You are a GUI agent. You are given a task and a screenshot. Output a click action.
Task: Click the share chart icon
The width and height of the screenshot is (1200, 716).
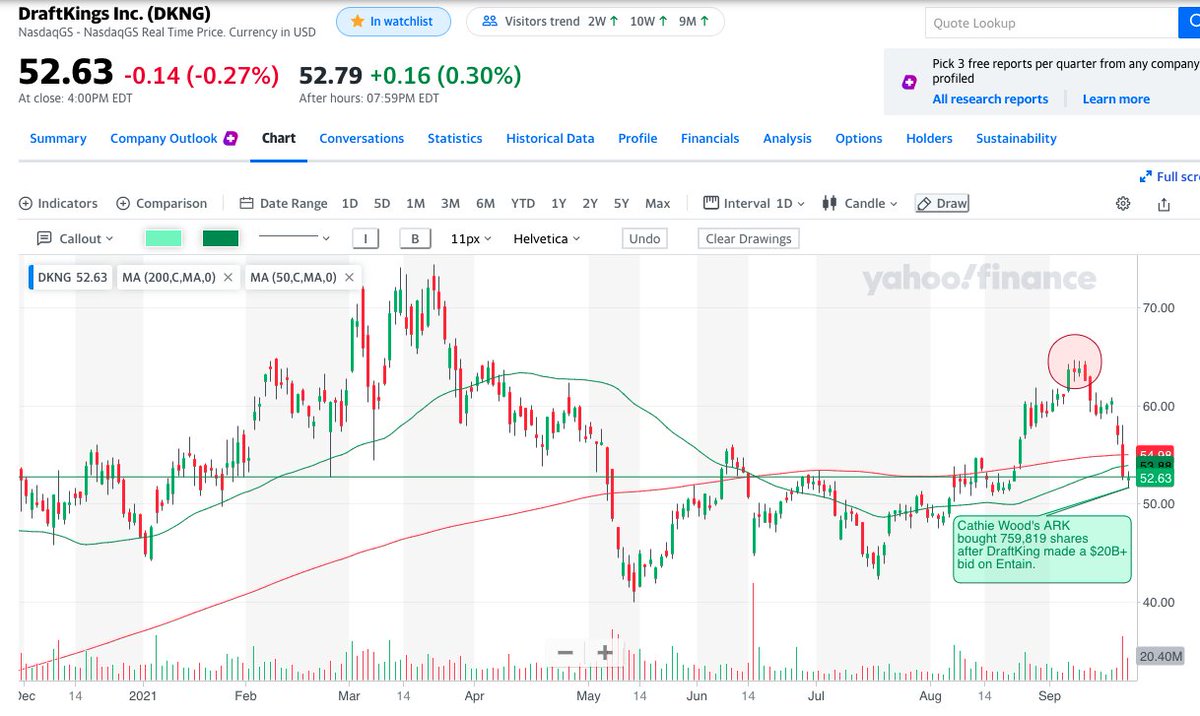coord(1164,204)
